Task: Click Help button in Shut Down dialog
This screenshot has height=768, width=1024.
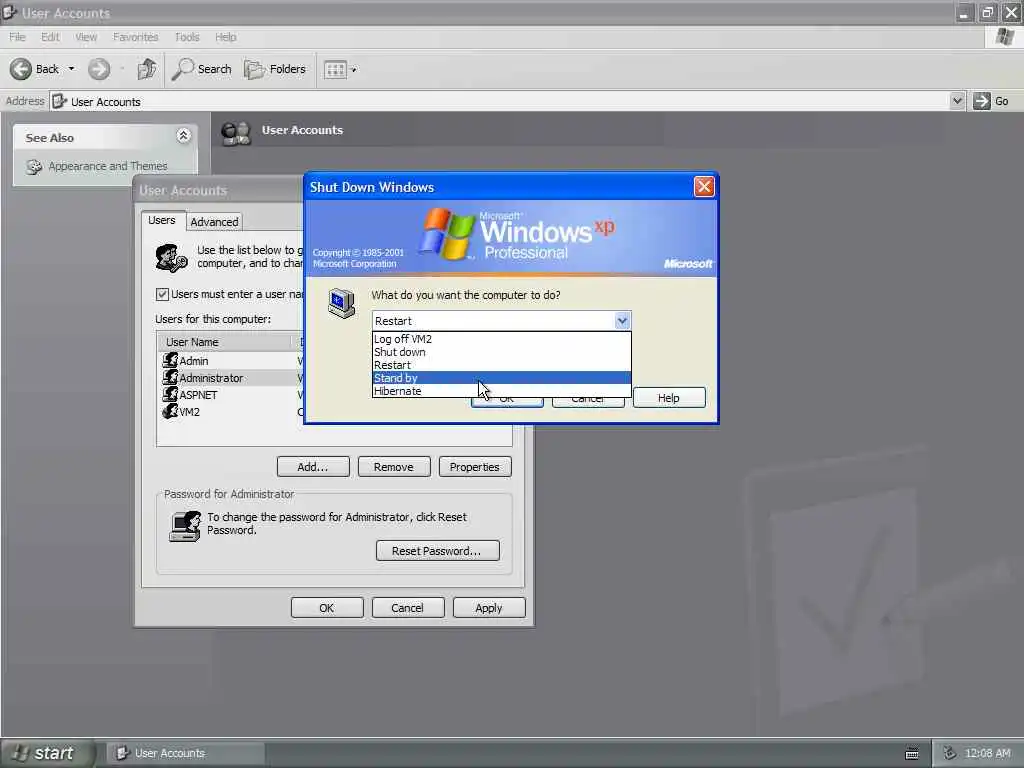Action: click(669, 398)
